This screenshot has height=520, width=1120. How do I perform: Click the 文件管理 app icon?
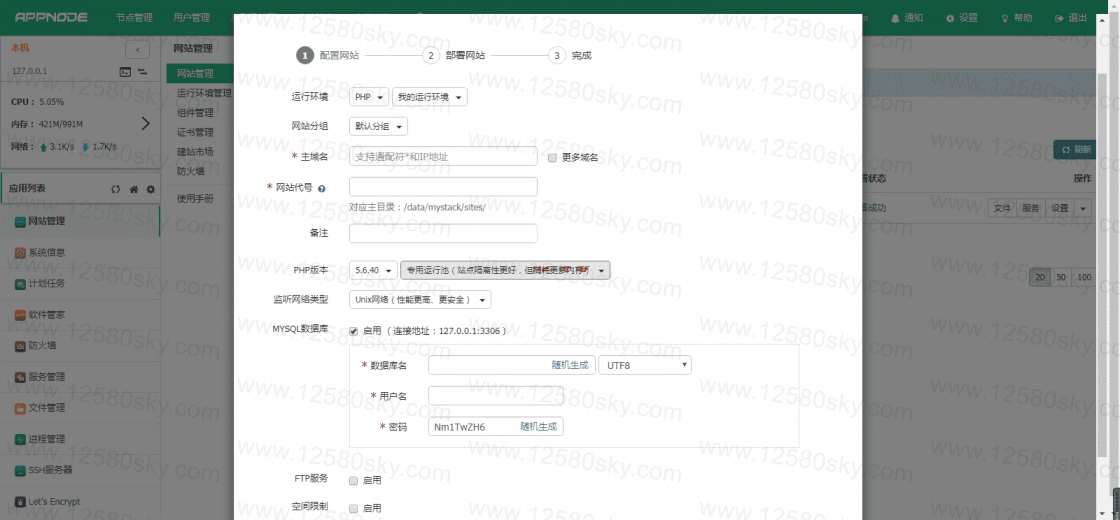pyautogui.click(x=21, y=408)
